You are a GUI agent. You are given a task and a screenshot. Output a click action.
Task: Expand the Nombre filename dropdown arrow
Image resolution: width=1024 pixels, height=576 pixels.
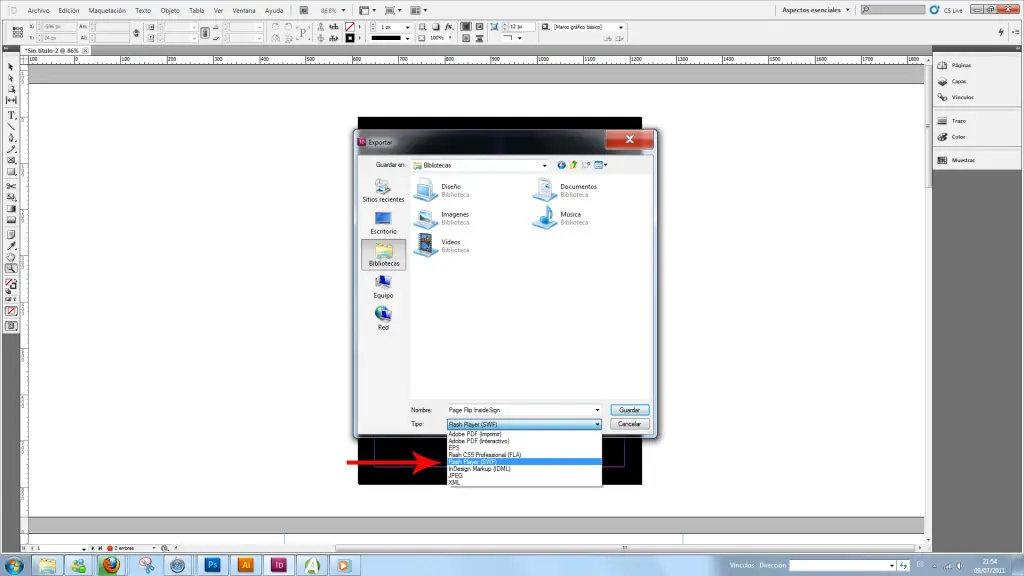pos(597,410)
